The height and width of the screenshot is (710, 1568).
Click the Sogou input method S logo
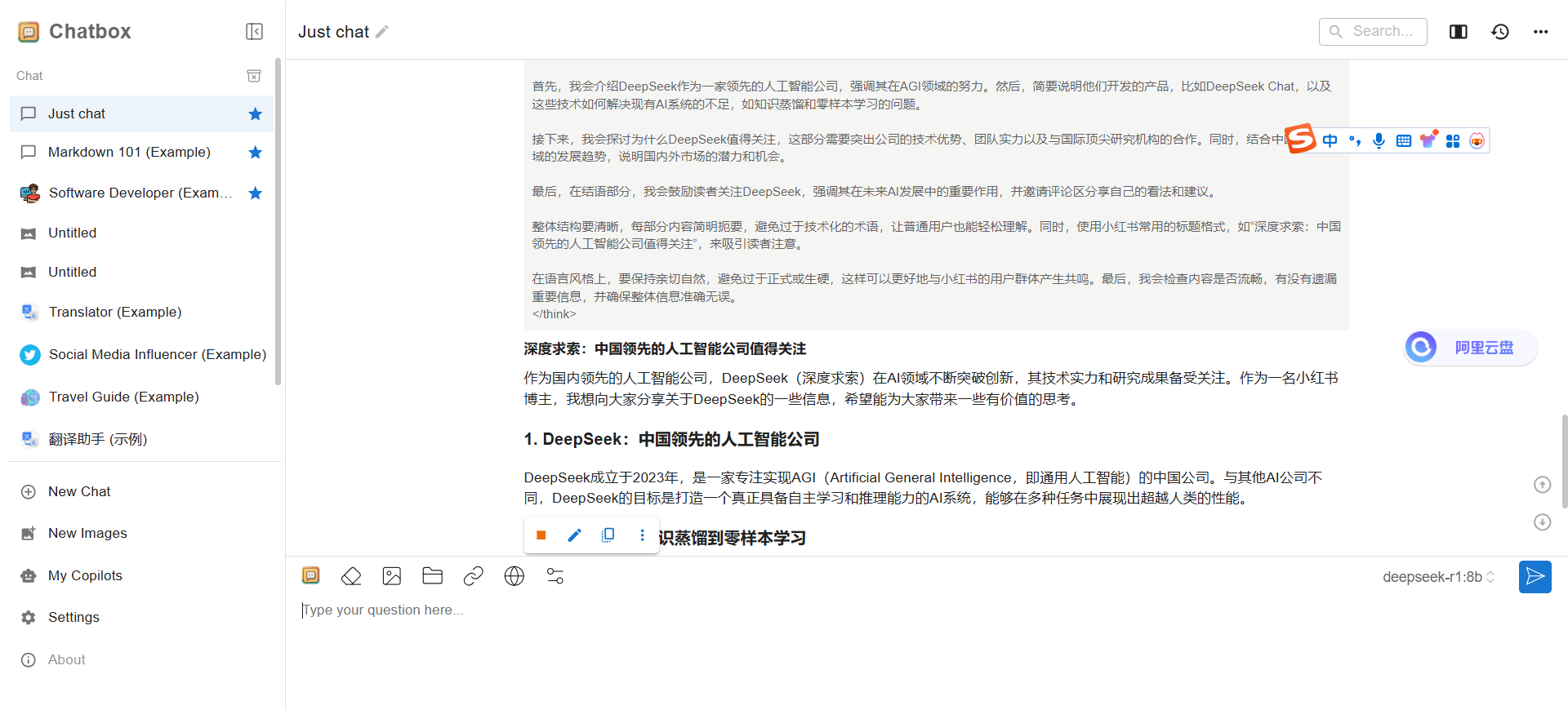click(1300, 139)
